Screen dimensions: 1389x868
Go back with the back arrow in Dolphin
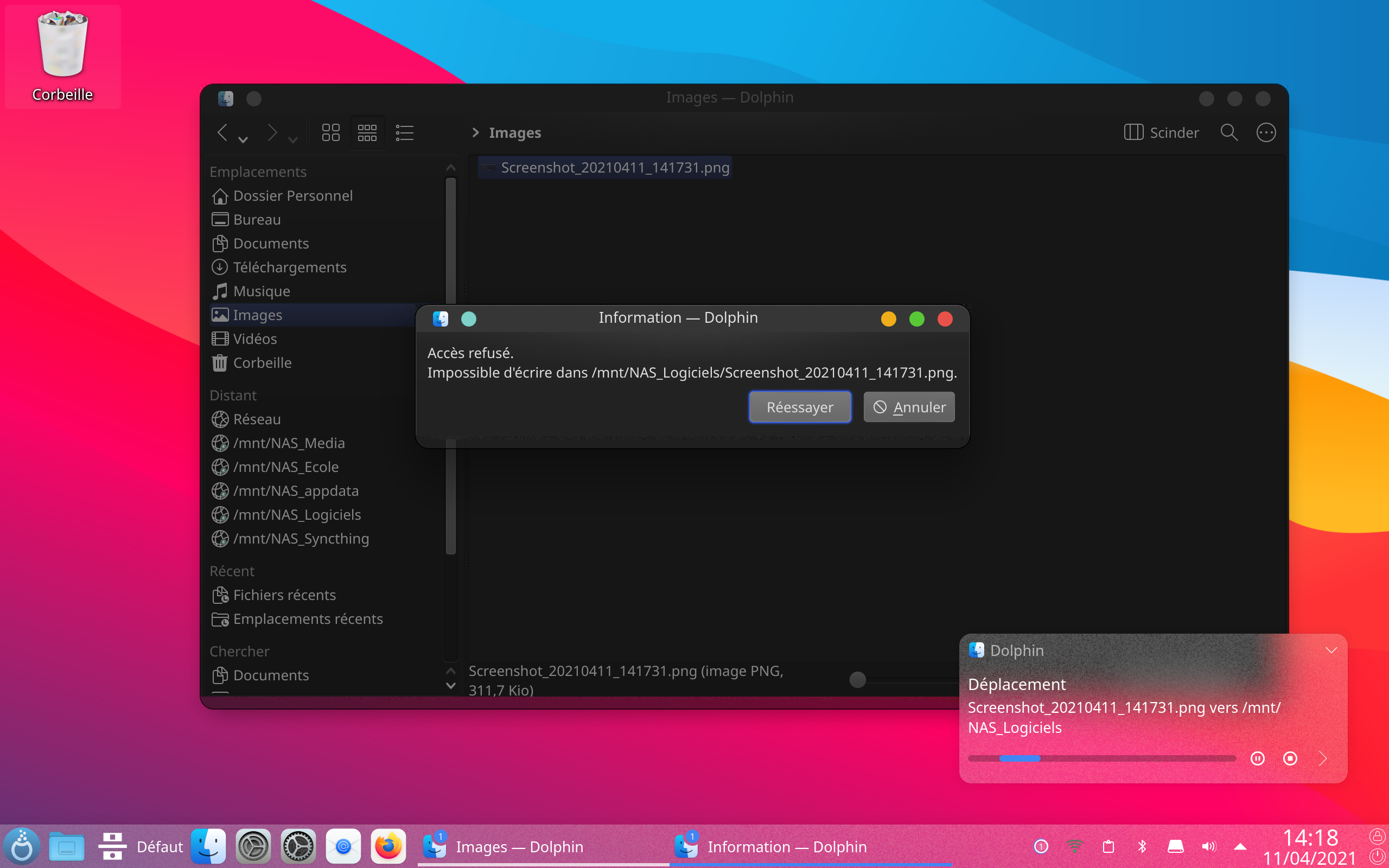click(222, 132)
